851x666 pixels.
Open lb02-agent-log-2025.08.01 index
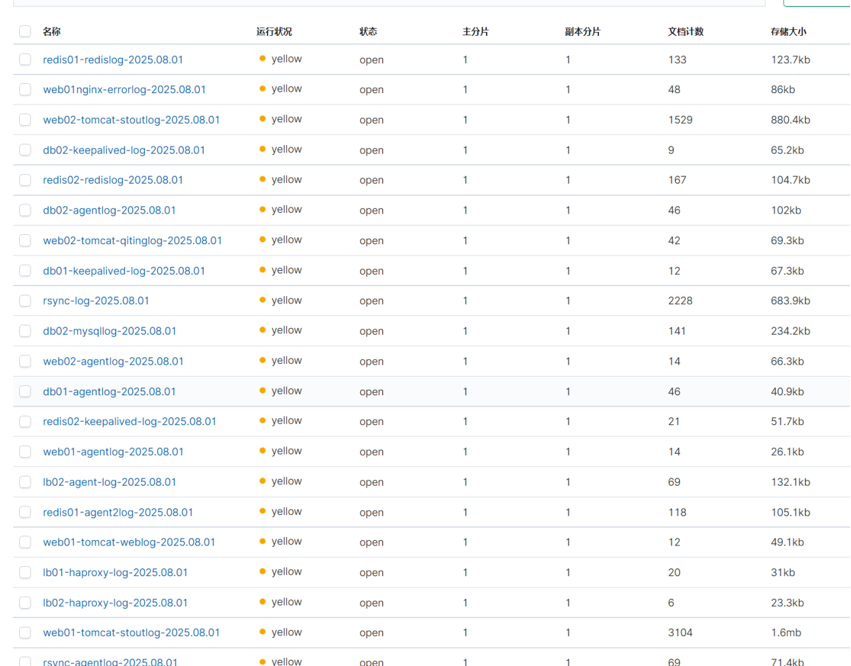109,482
